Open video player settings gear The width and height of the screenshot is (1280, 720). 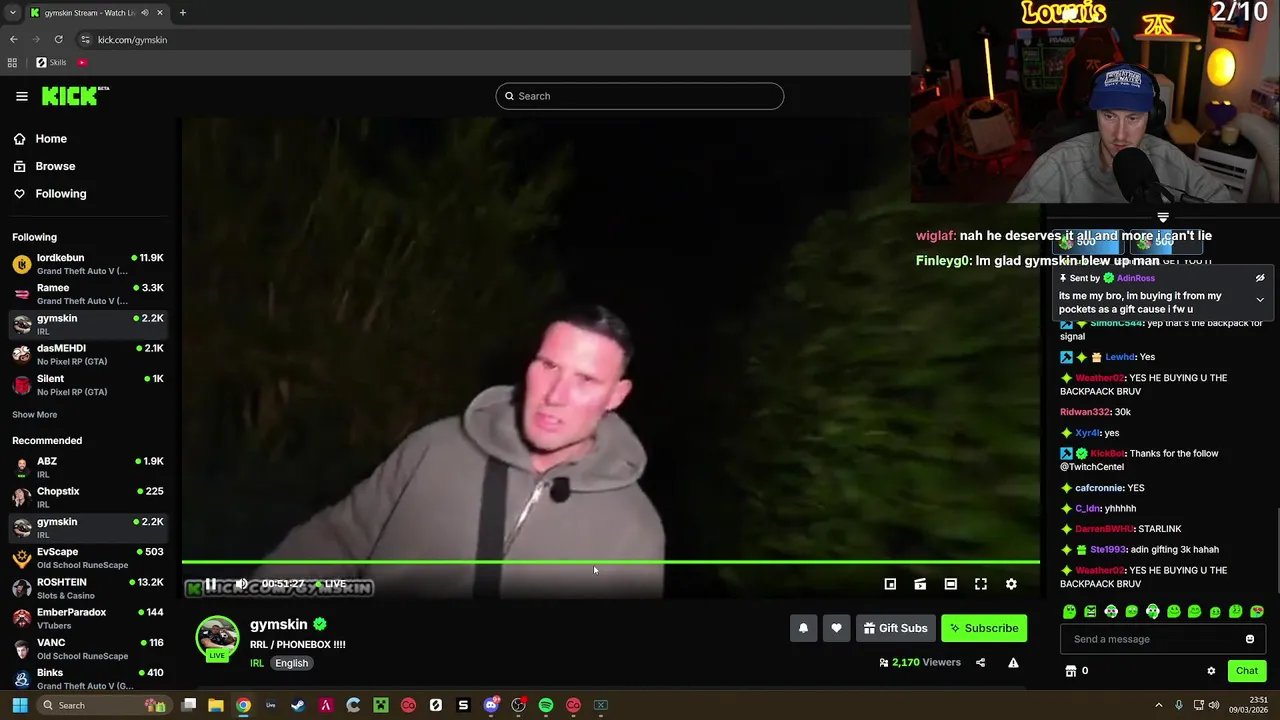[1011, 584]
